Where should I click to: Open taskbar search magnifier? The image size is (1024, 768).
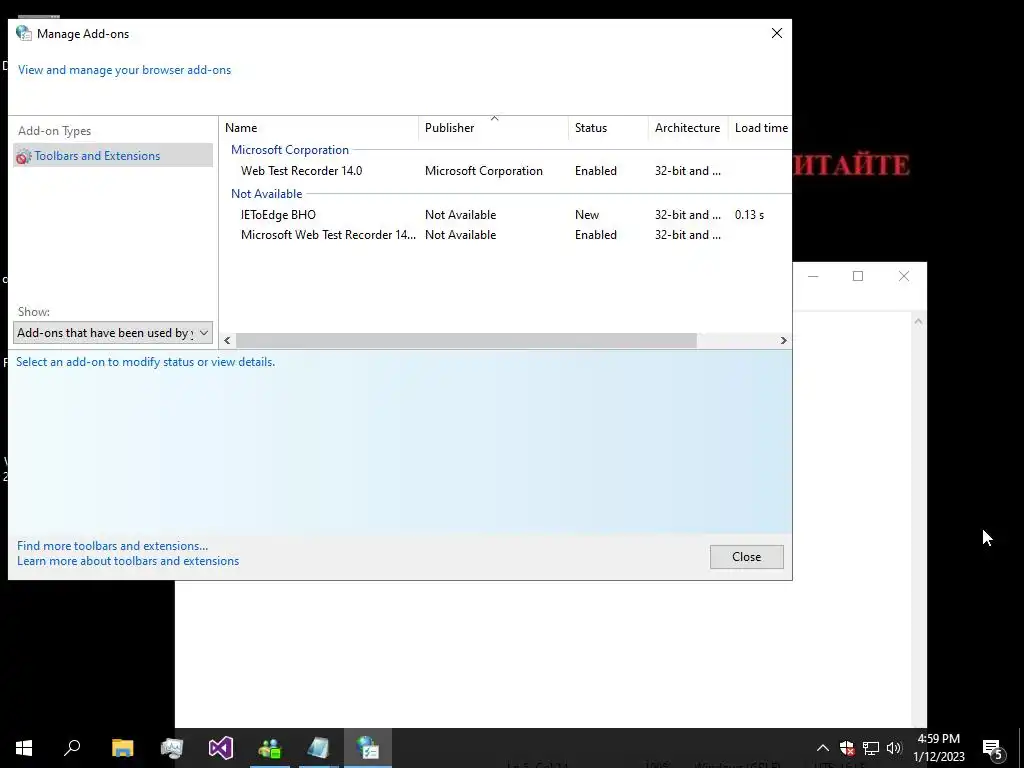72,748
